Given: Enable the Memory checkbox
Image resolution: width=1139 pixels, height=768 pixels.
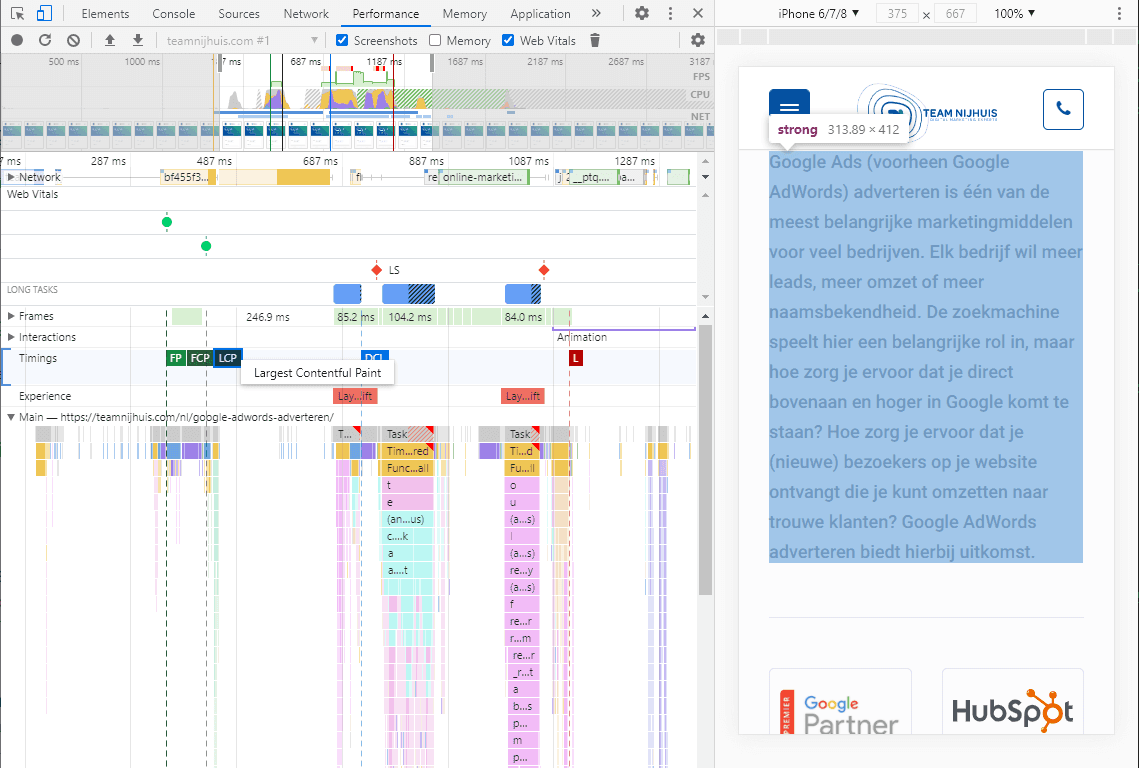Looking at the screenshot, I should click(x=435, y=41).
